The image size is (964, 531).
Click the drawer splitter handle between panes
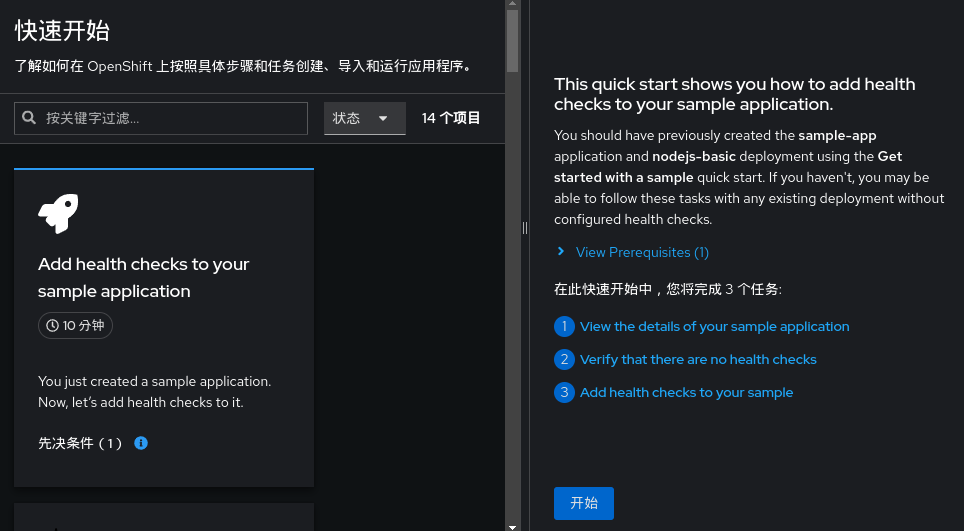(x=524, y=228)
